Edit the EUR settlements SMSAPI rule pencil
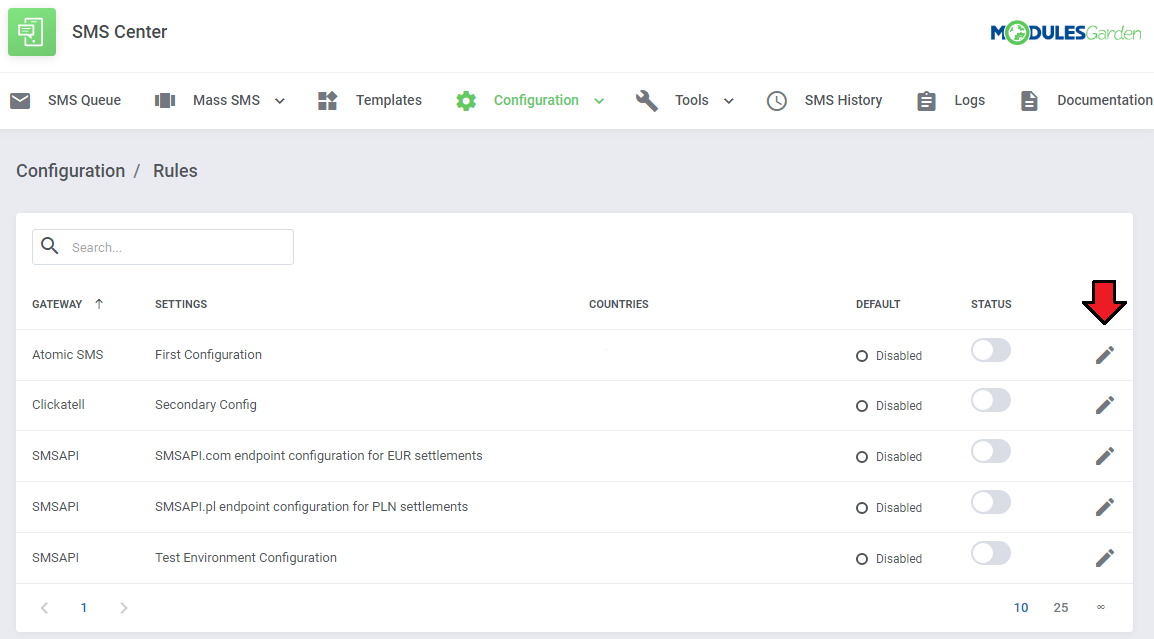Image resolution: width=1154 pixels, height=639 pixels. [1105, 456]
